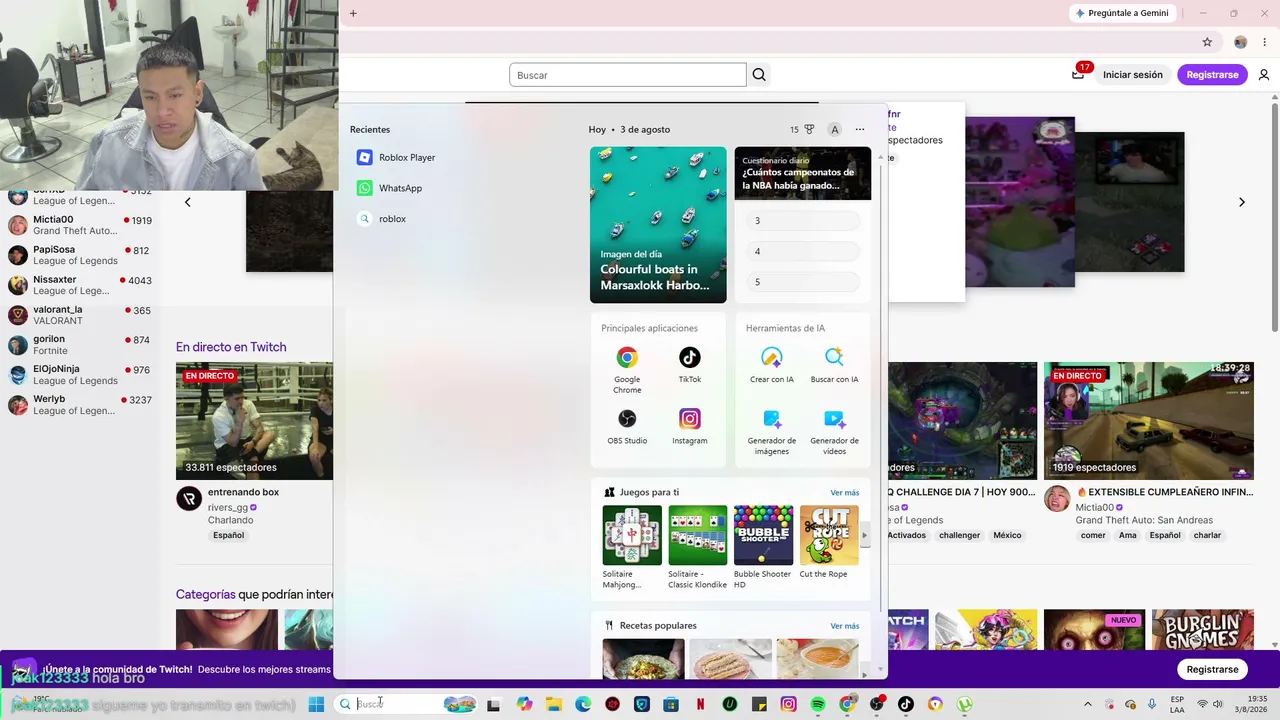Expand the system tray hidden icons chevron
The image size is (1280, 720).
pos(1088,704)
